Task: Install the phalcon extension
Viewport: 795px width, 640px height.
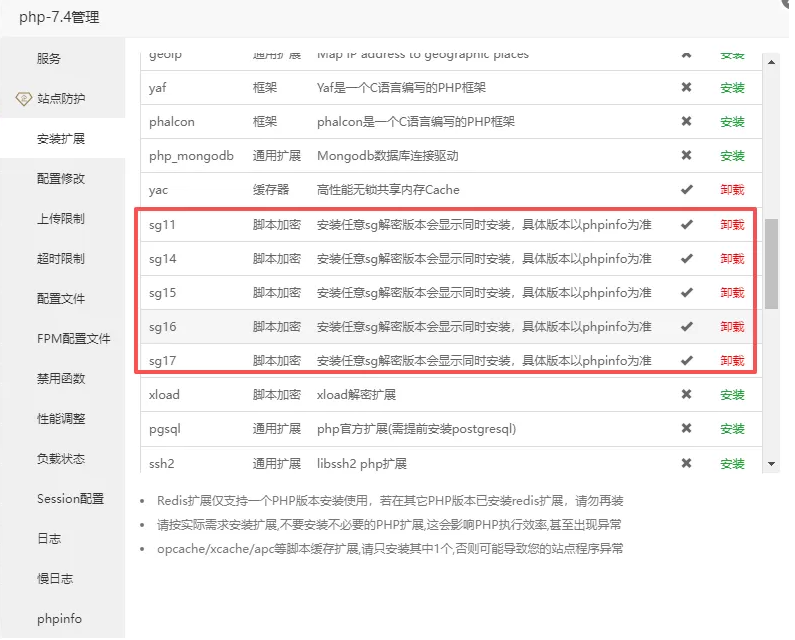Action: tap(732, 122)
